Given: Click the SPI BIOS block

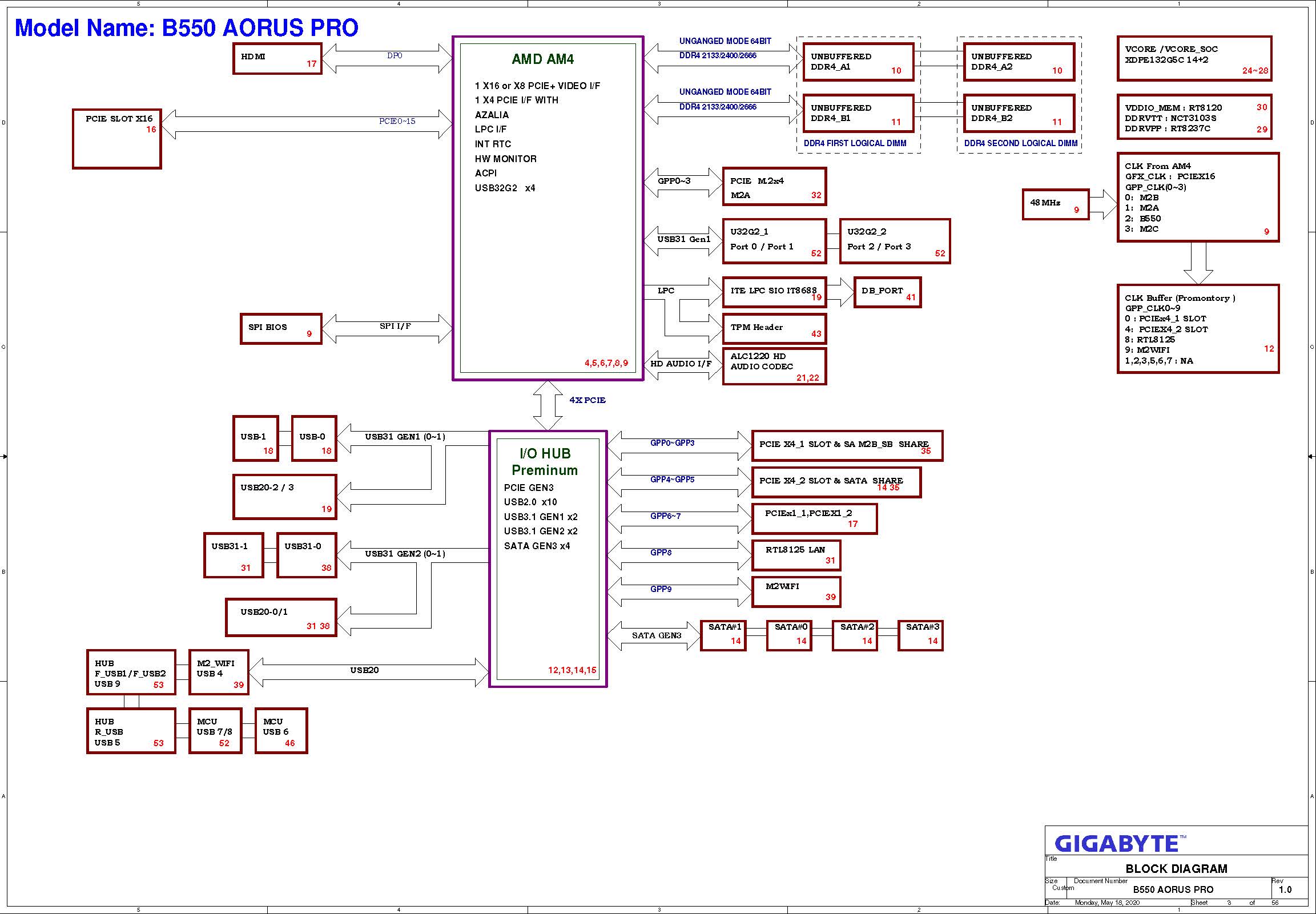Looking at the screenshot, I should click(x=280, y=329).
